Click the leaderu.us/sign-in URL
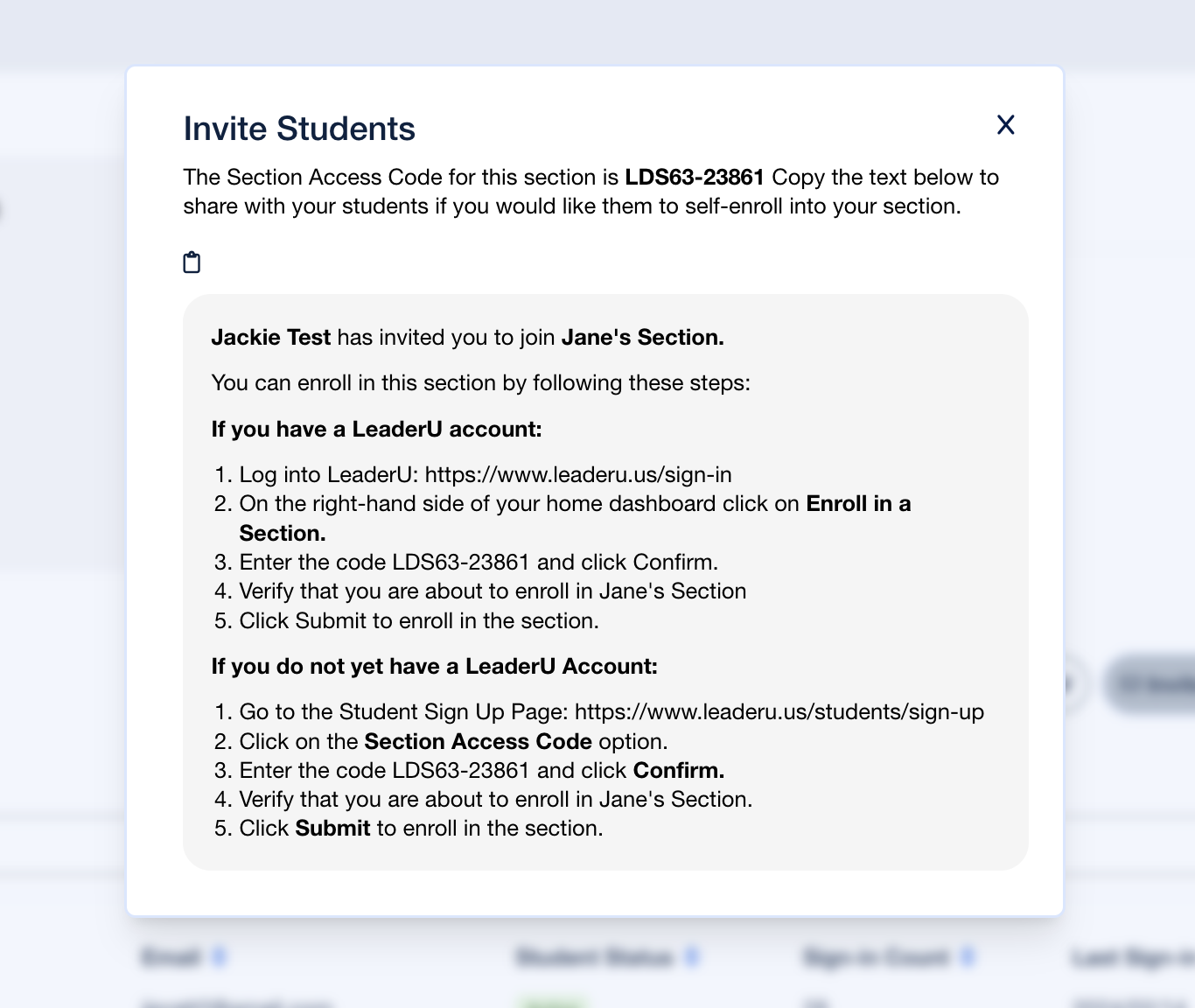Viewport: 1195px width, 1008px height. [578, 474]
